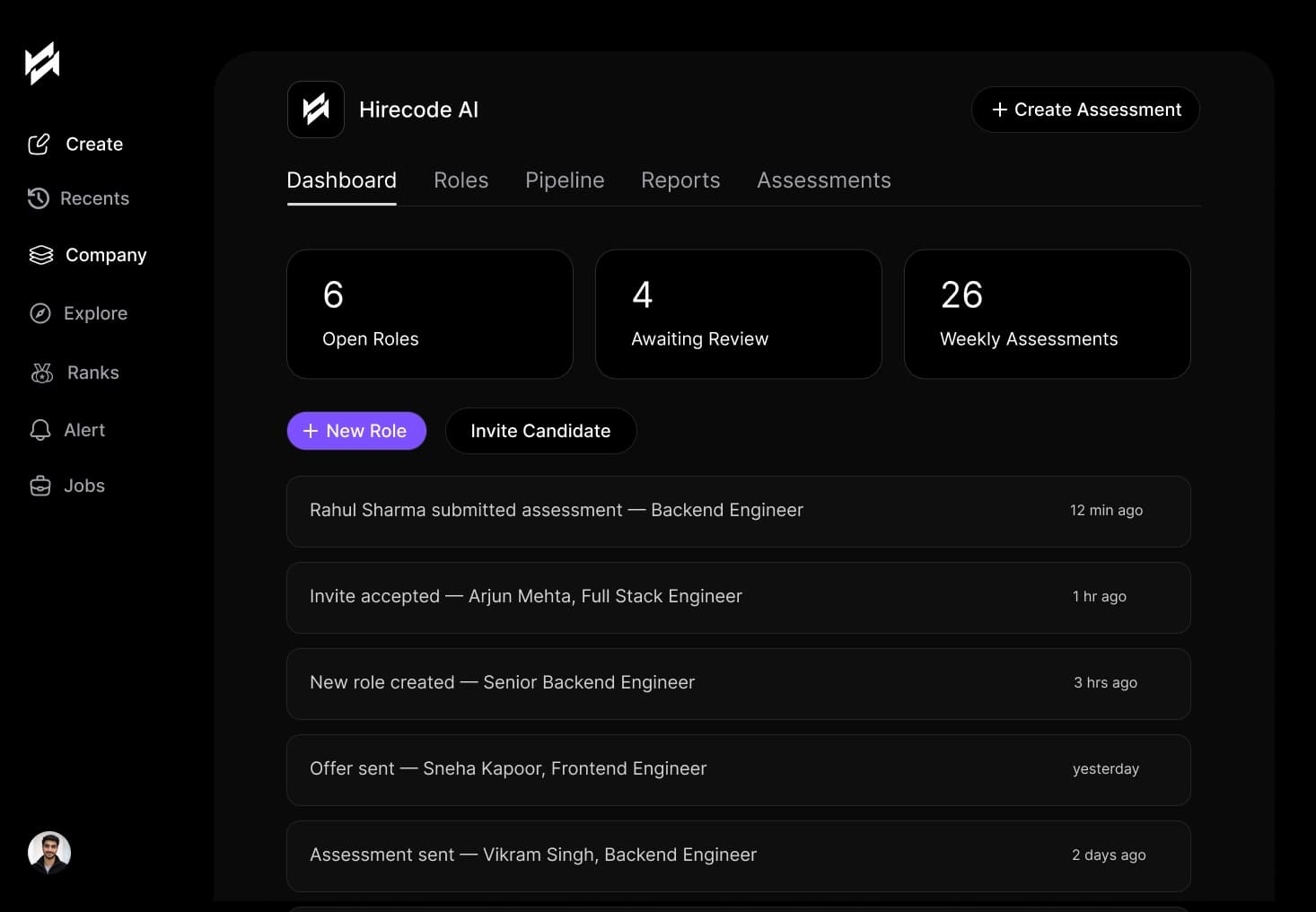Switch to the Pipeline tab
The width and height of the screenshot is (1316, 912).
click(x=565, y=180)
